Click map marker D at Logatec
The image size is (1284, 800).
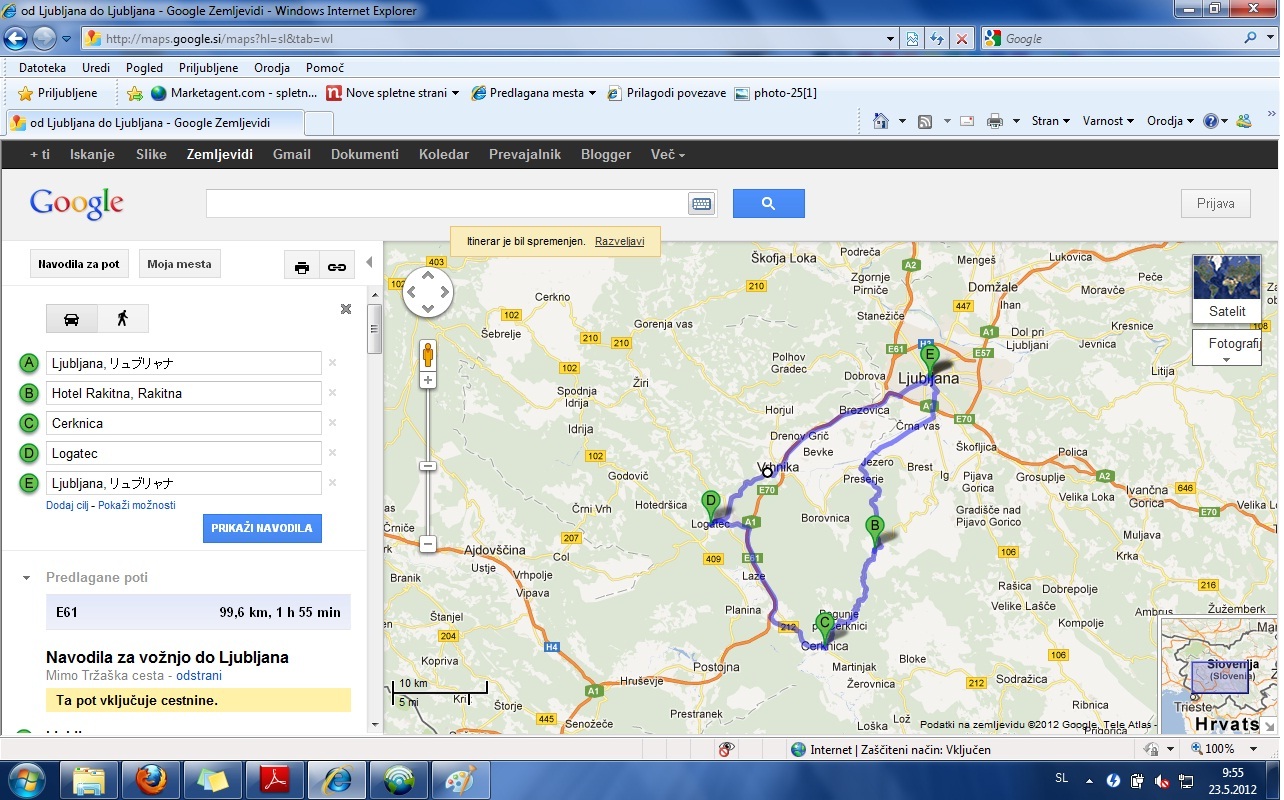tap(711, 506)
